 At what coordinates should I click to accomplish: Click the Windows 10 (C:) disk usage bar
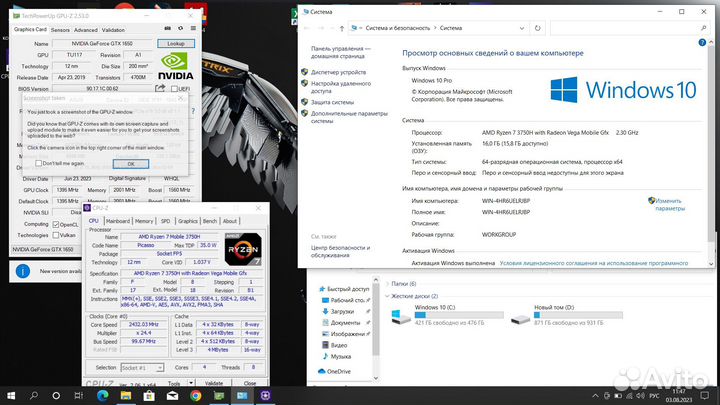[459, 315]
